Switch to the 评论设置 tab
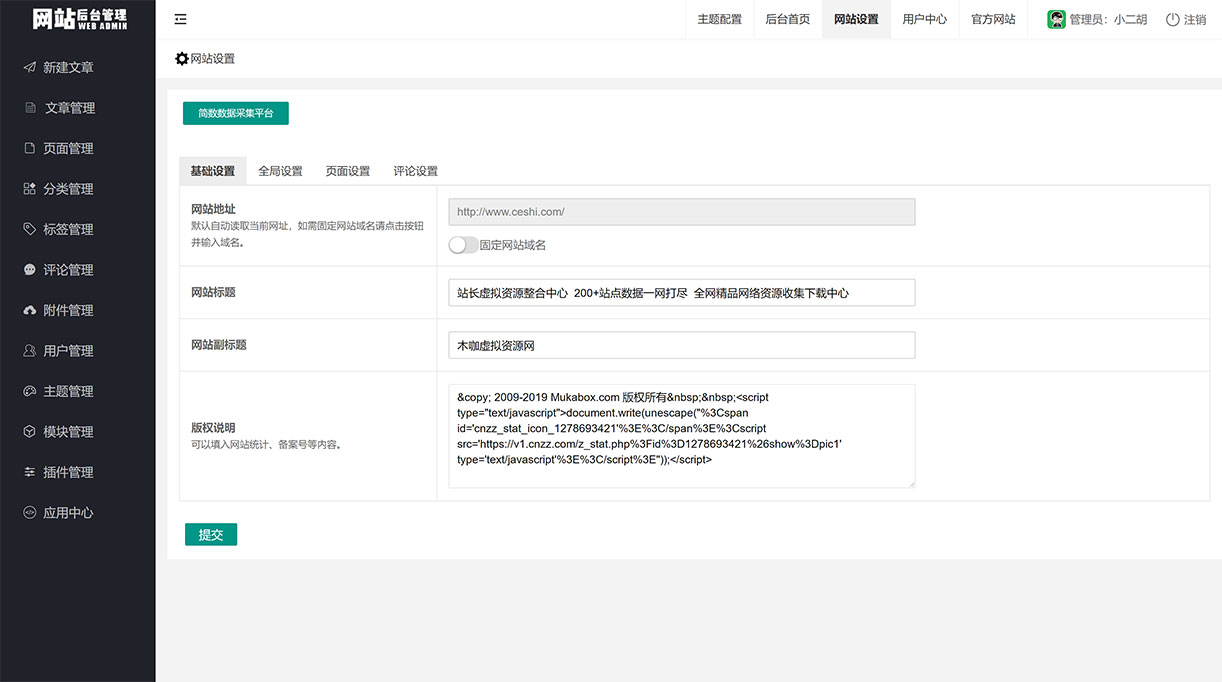Screen dimensions: 1222x682 [415, 171]
